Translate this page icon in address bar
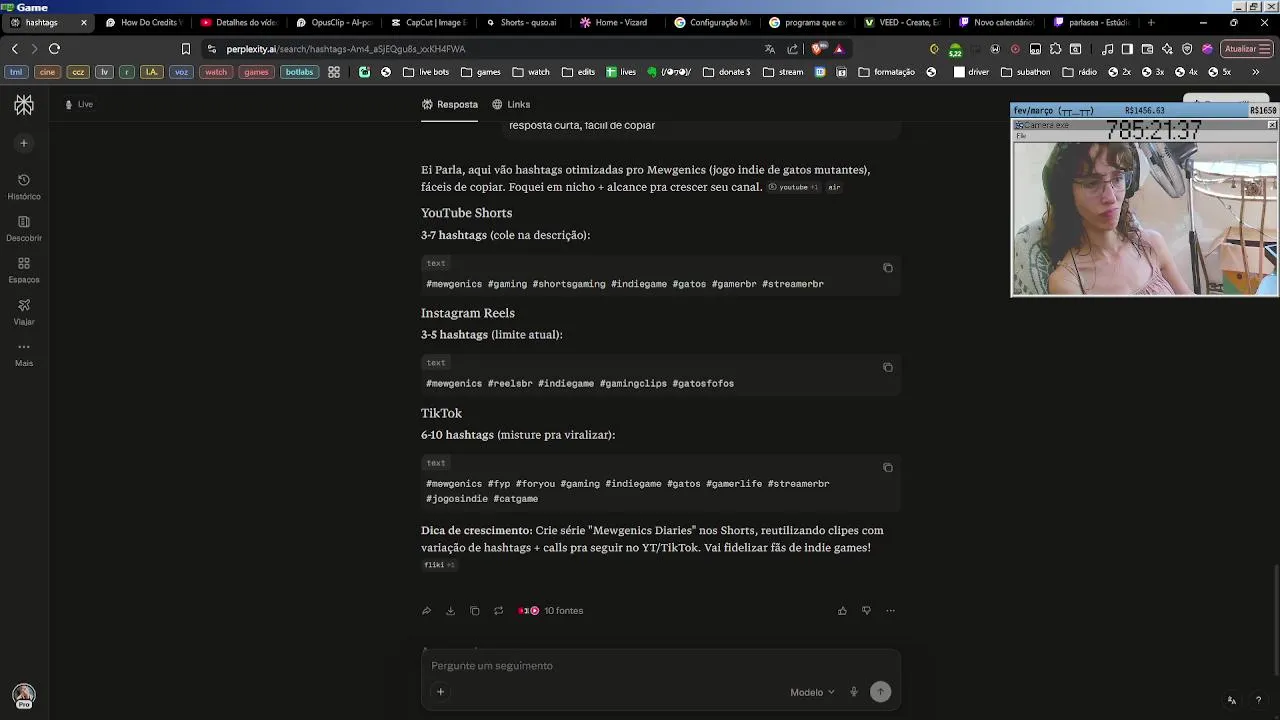The height and width of the screenshot is (720, 1280). point(769,48)
